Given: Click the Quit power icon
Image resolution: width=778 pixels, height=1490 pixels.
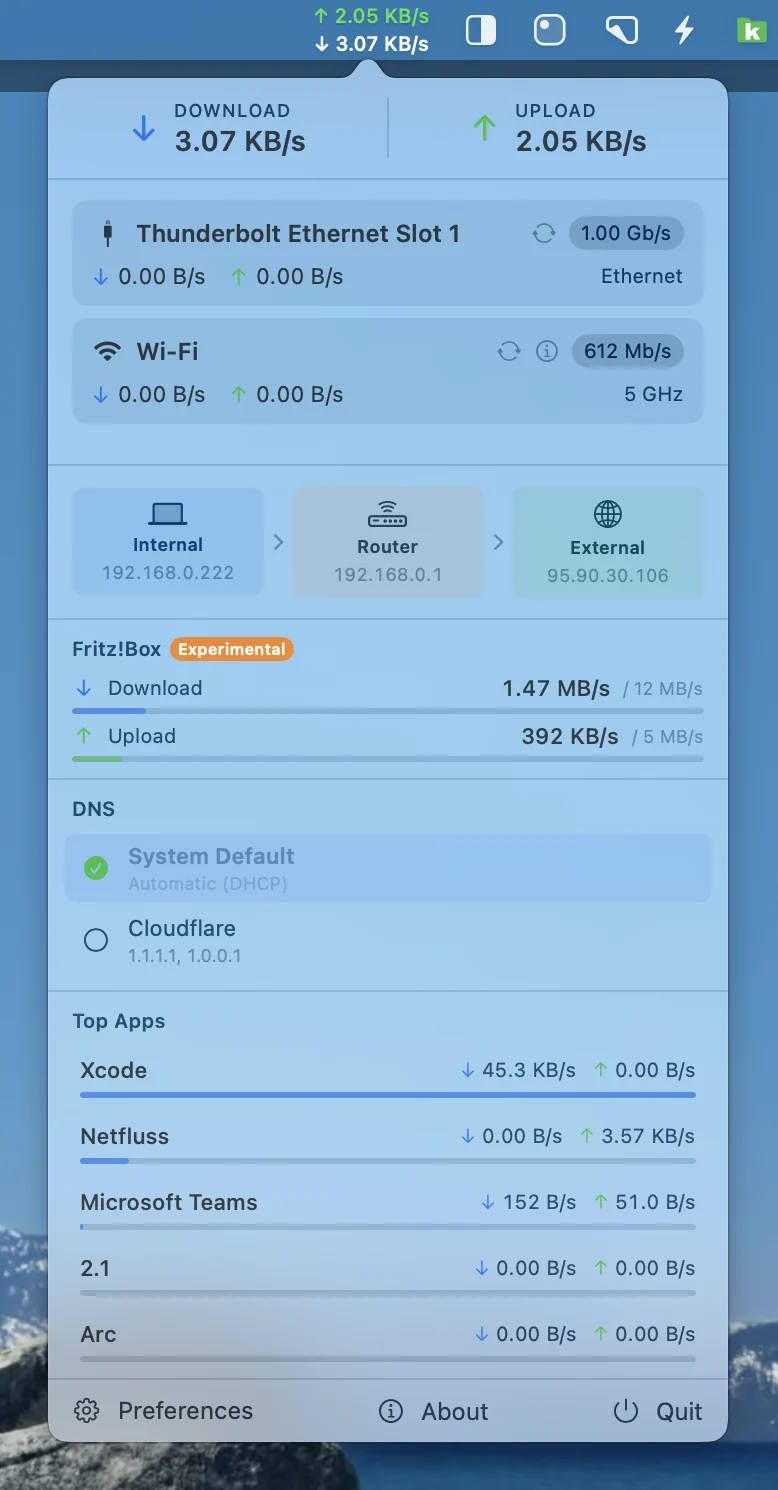Looking at the screenshot, I should point(626,1411).
